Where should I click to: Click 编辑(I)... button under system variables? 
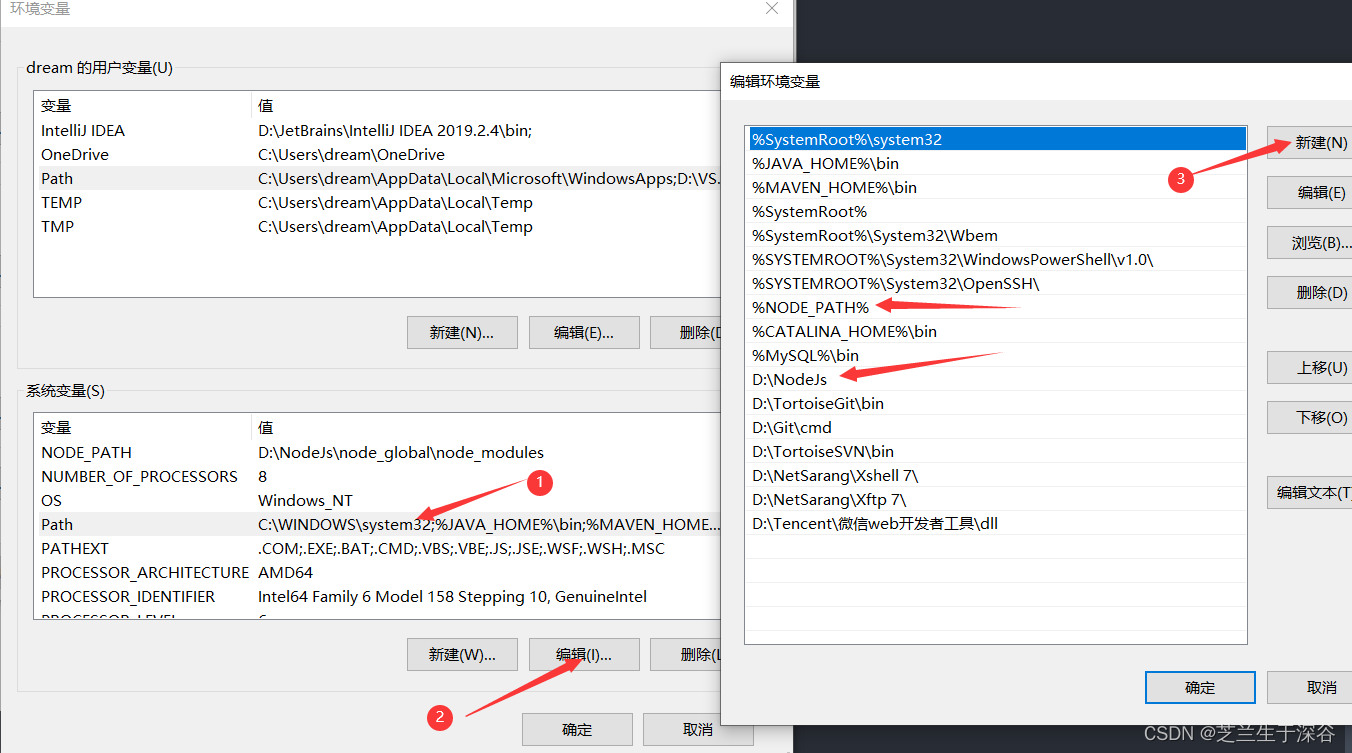pyautogui.click(x=584, y=655)
